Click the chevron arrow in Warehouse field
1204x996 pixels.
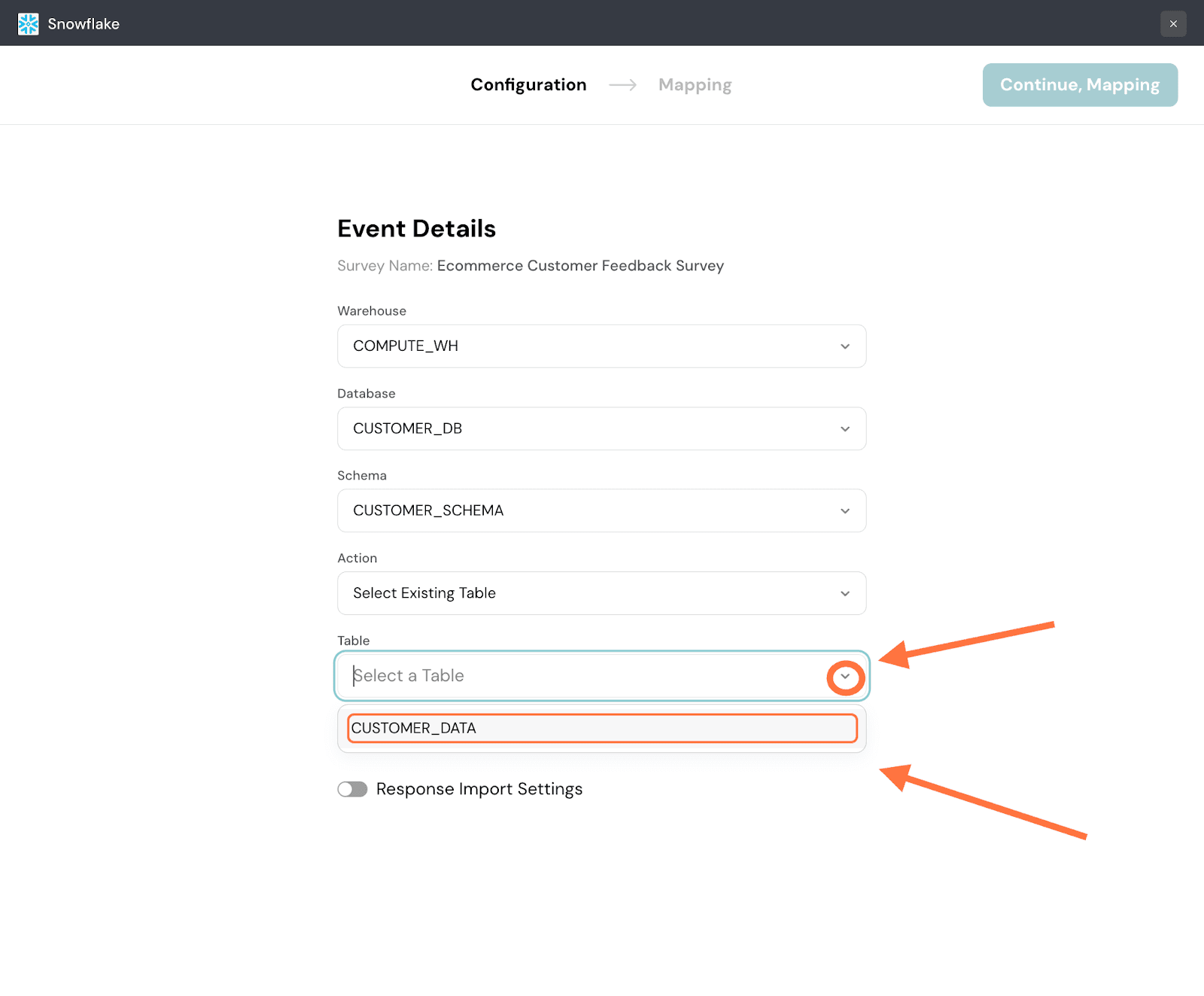(x=844, y=346)
